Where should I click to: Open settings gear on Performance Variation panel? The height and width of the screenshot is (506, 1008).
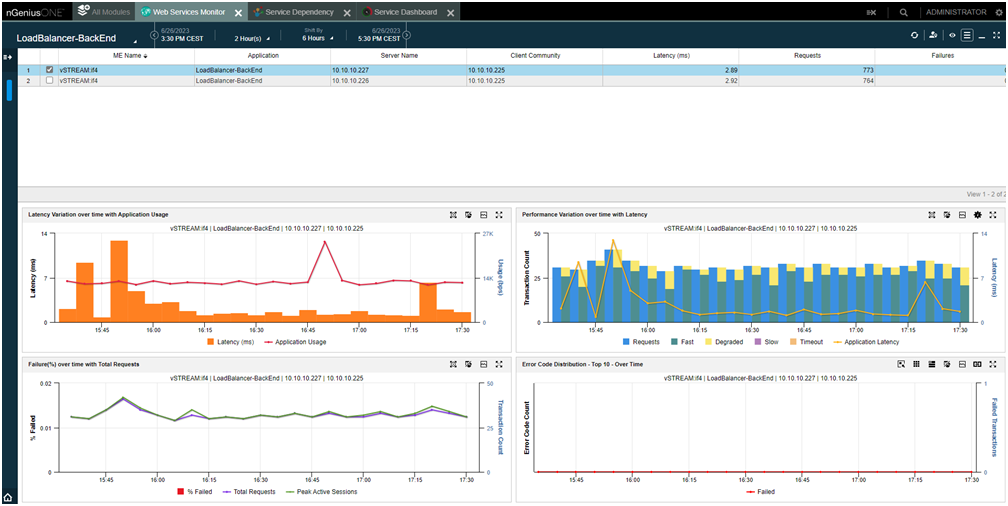978,215
